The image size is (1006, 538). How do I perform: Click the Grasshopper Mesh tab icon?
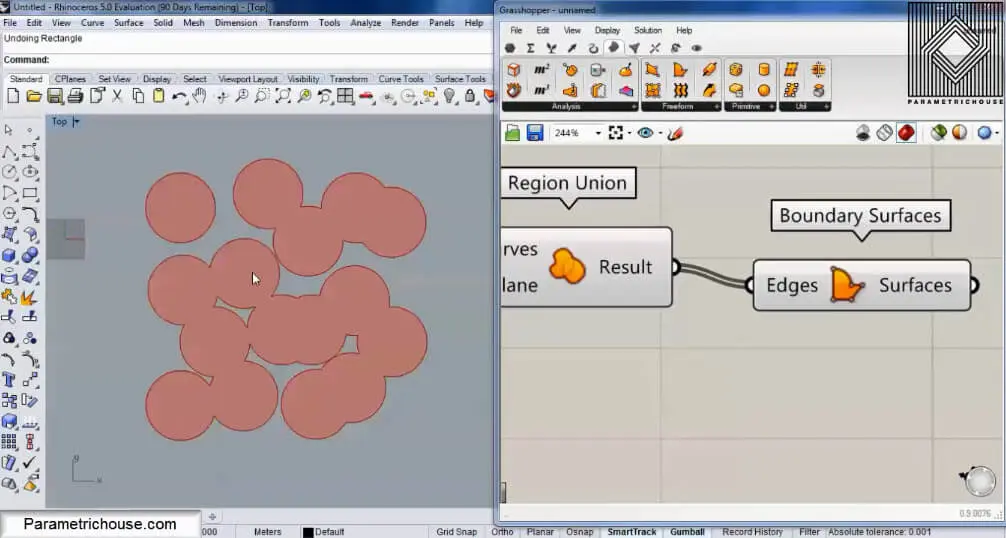(x=634, y=48)
